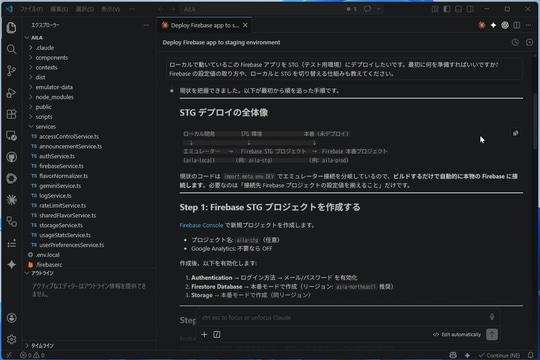Expand the .claude folder
Image resolution: width=540 pixels, height=360 pixels.
coord(44,48)
